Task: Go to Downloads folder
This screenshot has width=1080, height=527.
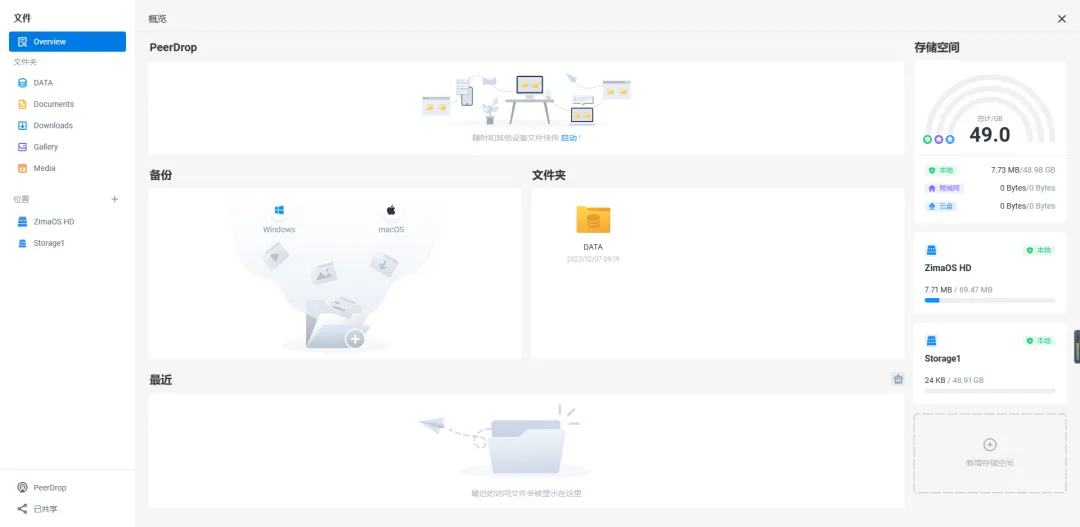Action: tap(52, 126)
